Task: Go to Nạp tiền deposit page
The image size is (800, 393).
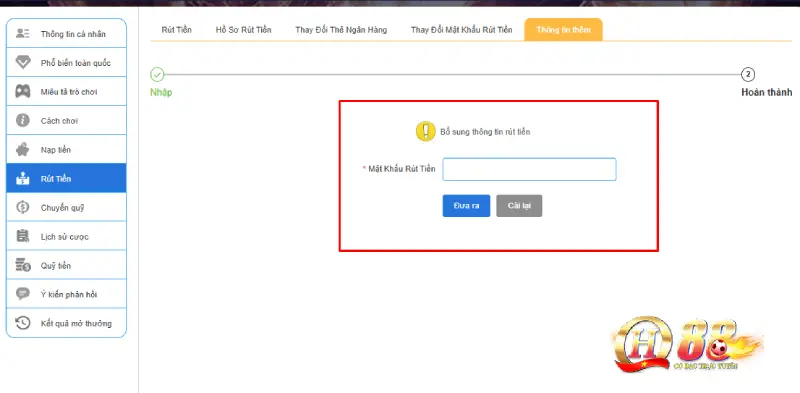Action: pyautogui.click(x=66, y=150)
